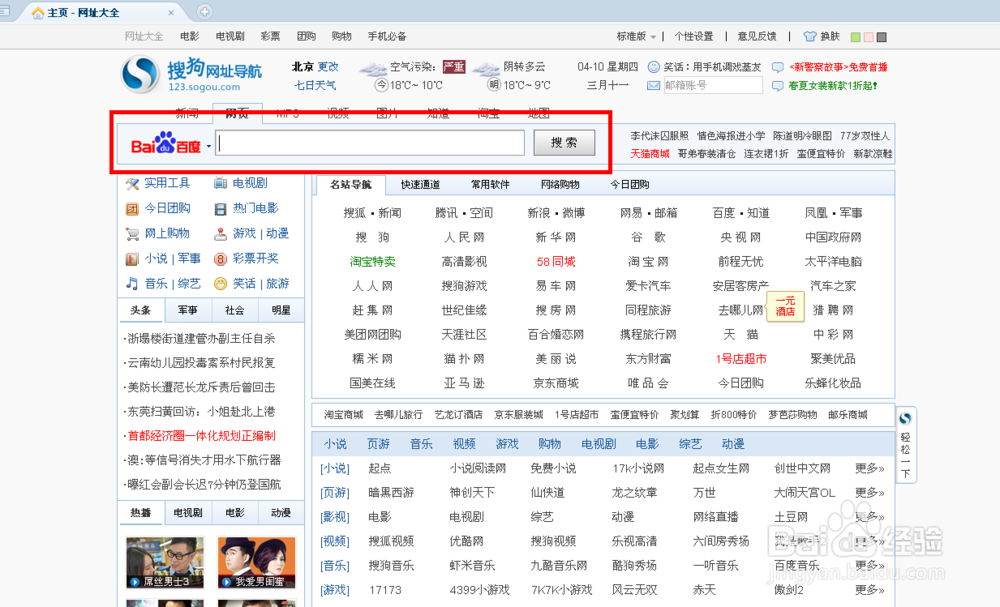Open the 1号店超市 red link
This screenshot has height=607, width=1000.
point(740,359)
